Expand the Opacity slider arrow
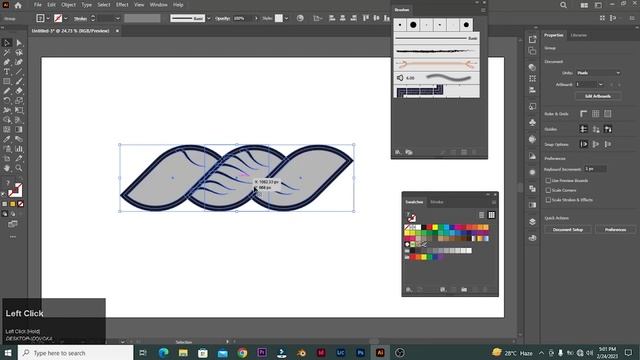This screenshot has height=360, width=640. (256, 18)
